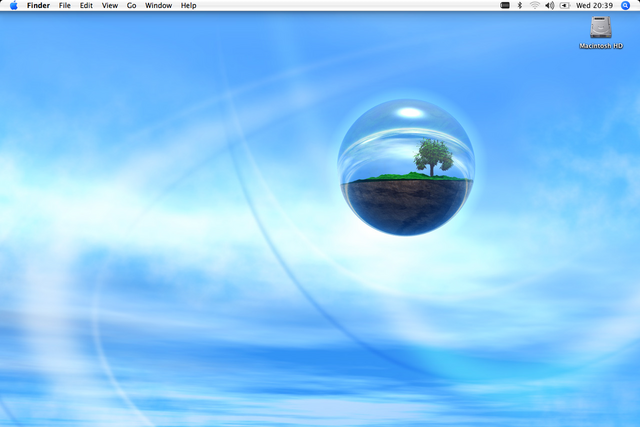Show the AirPort Wi-Fi status menu

click(535, 6)
